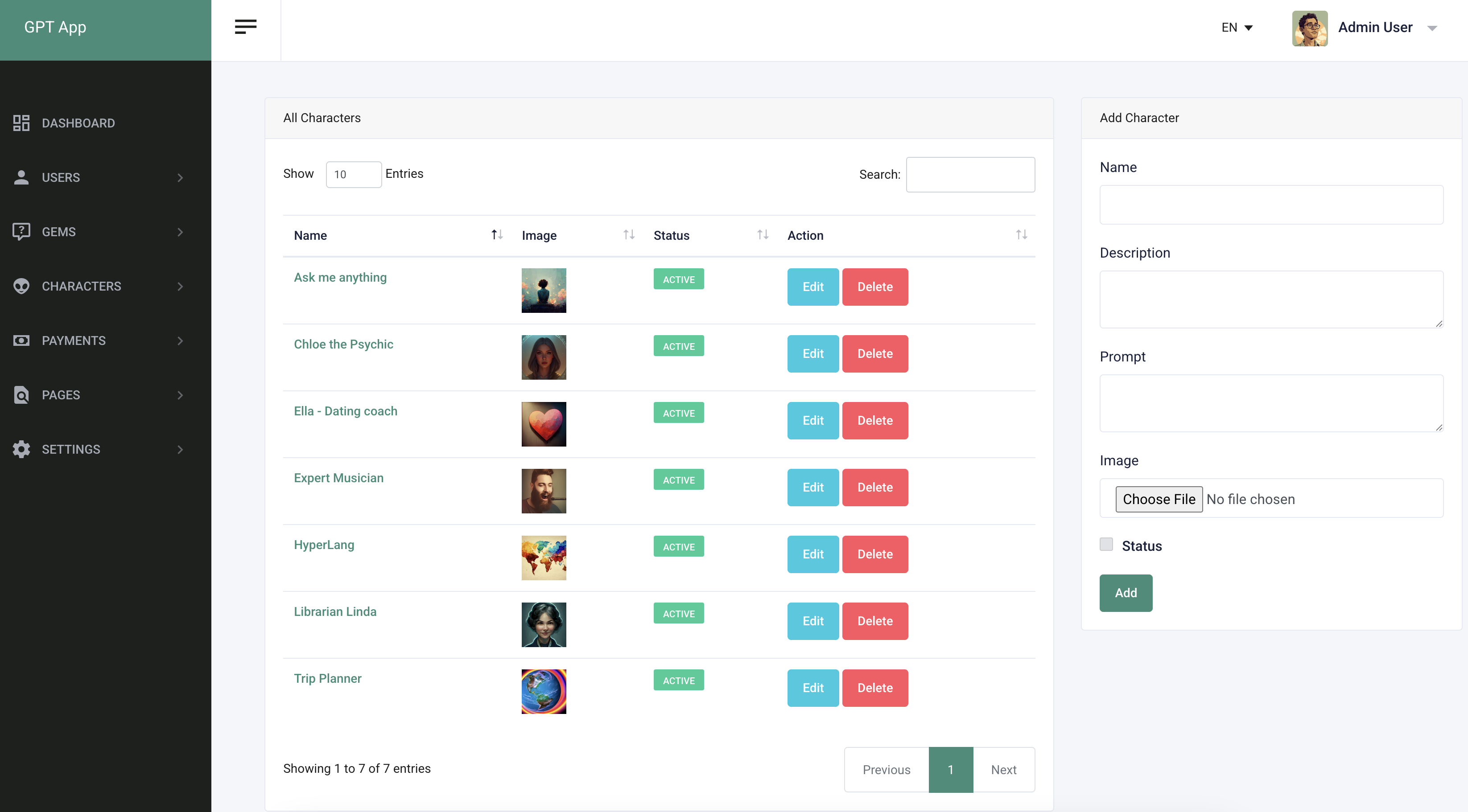Edit the Ella - Dating coach character
This screenshot has height=812, width=1468.
click(812, 420)
